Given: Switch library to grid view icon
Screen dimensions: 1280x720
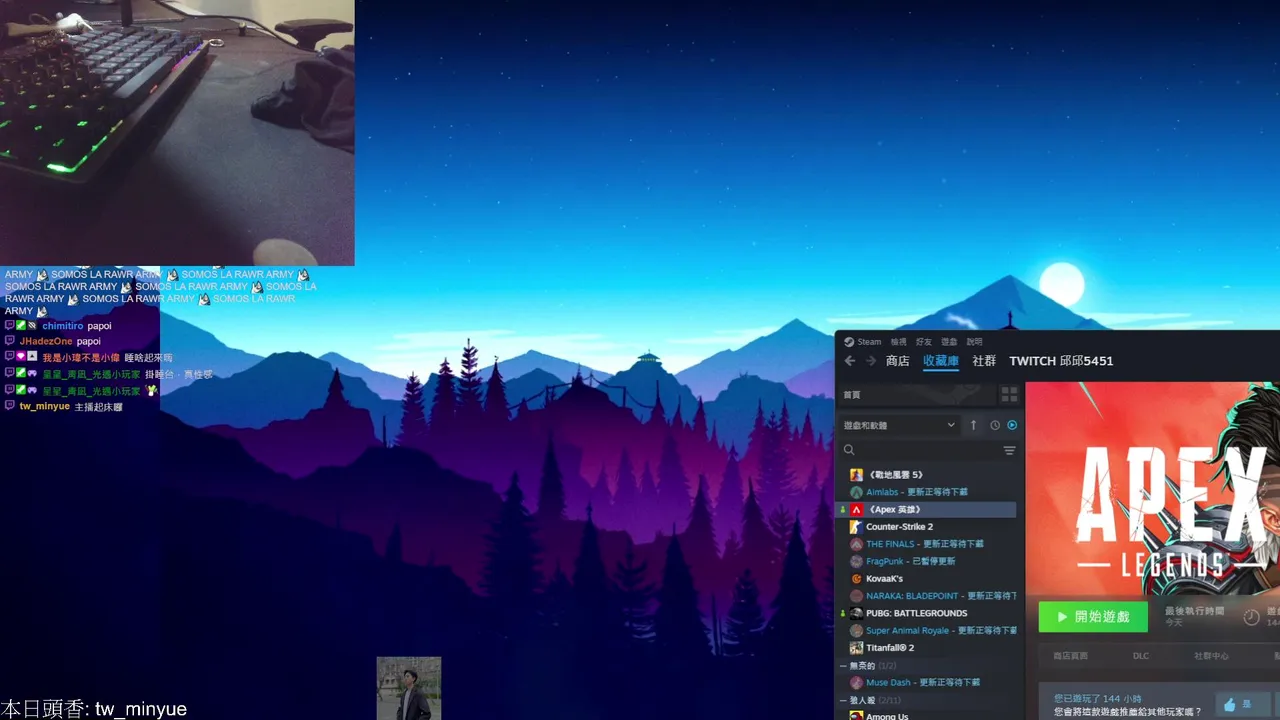Looking at the screenshot, I should coord(1010,395).
